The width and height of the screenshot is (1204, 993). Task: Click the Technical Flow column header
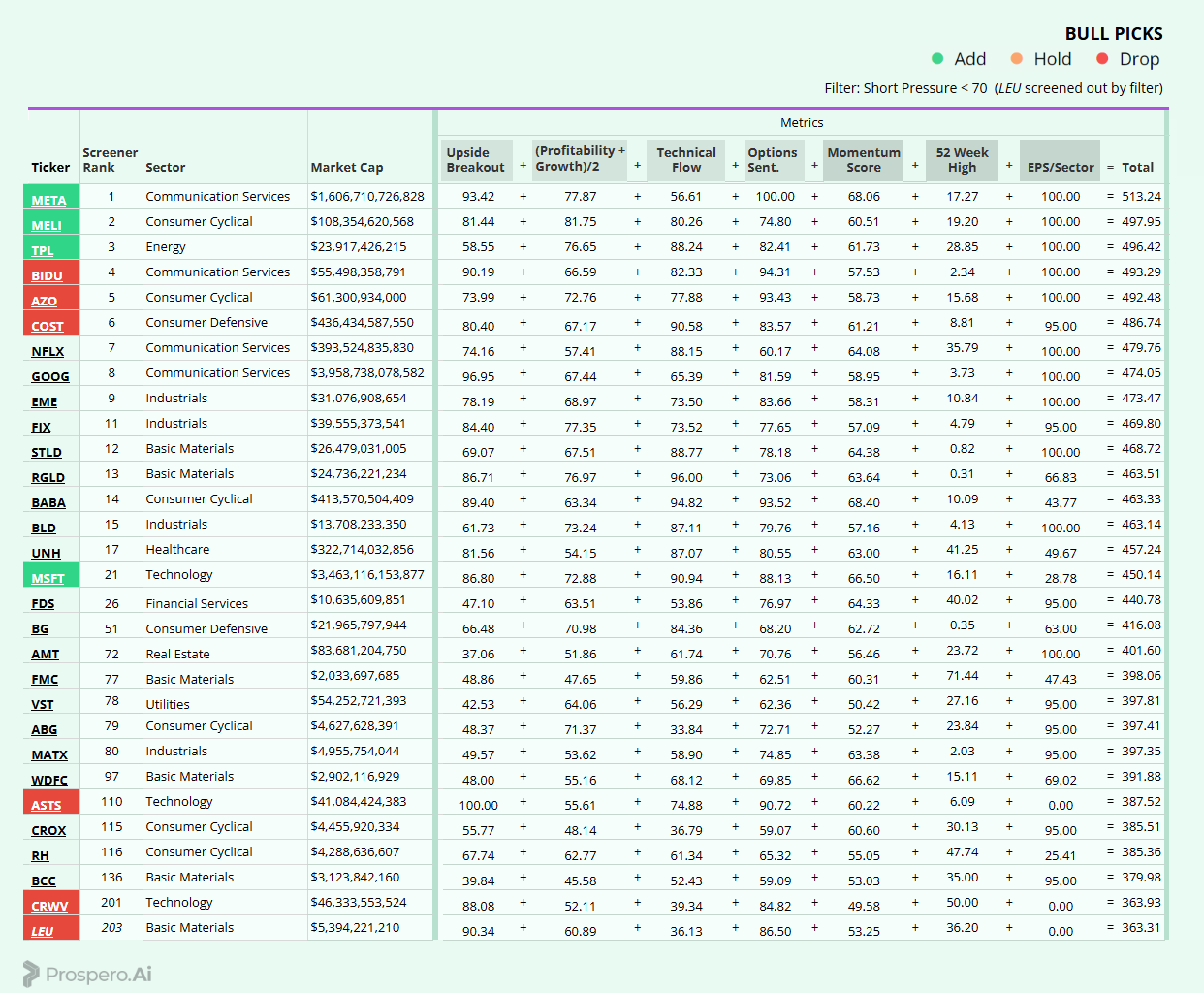[x=685, y=160]
